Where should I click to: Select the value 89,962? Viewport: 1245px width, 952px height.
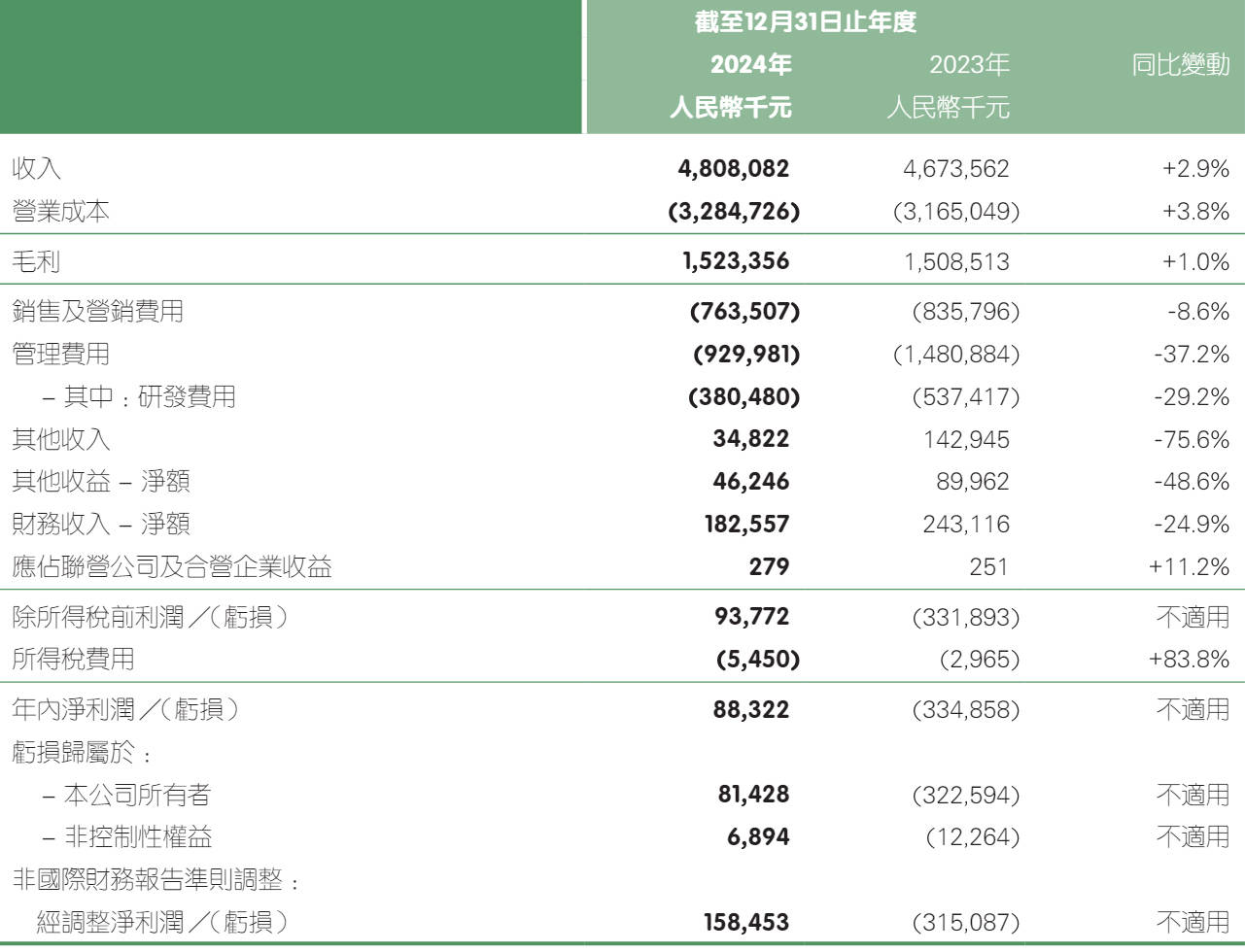972,481
